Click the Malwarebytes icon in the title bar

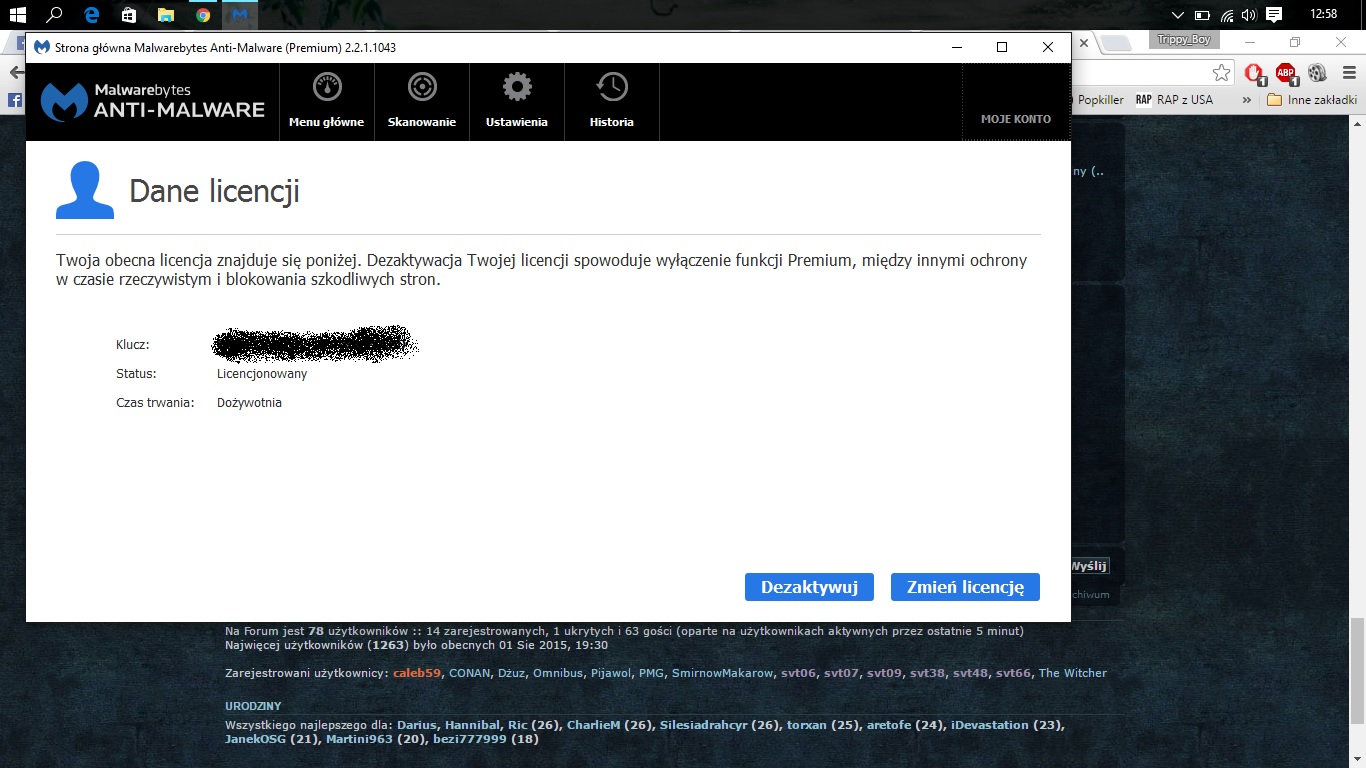click(x=42, y=47)
